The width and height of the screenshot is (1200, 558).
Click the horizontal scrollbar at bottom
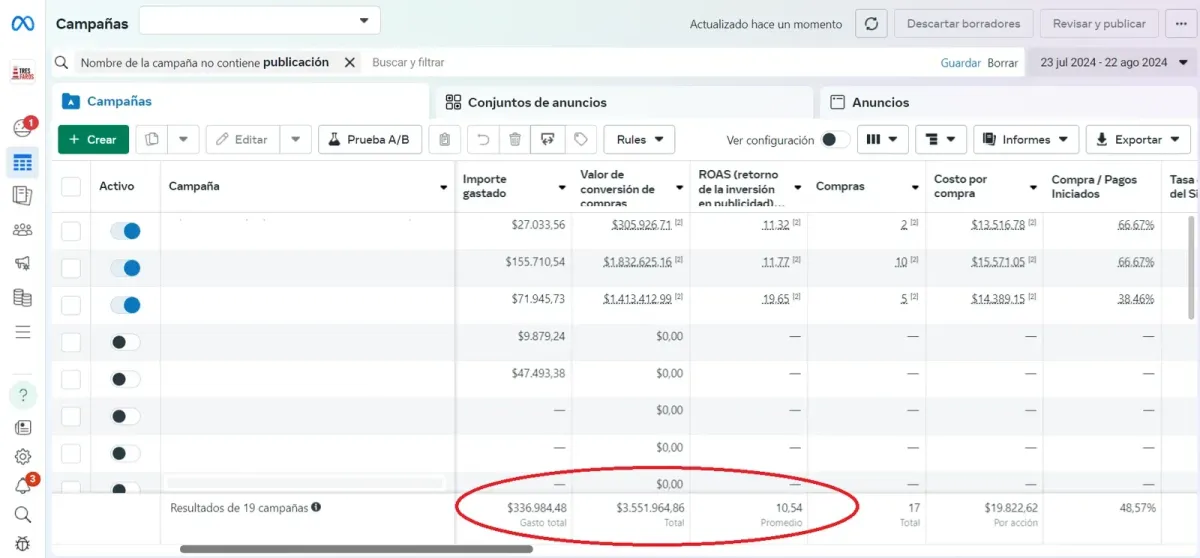pos(356,548)
